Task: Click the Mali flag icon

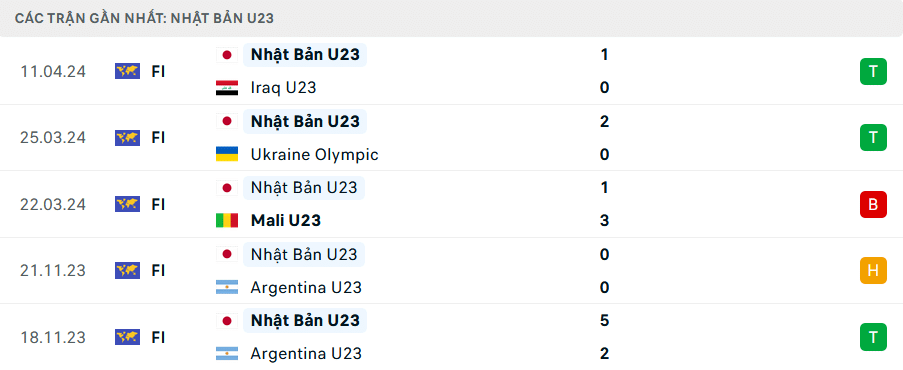Action: pos(227,220)
